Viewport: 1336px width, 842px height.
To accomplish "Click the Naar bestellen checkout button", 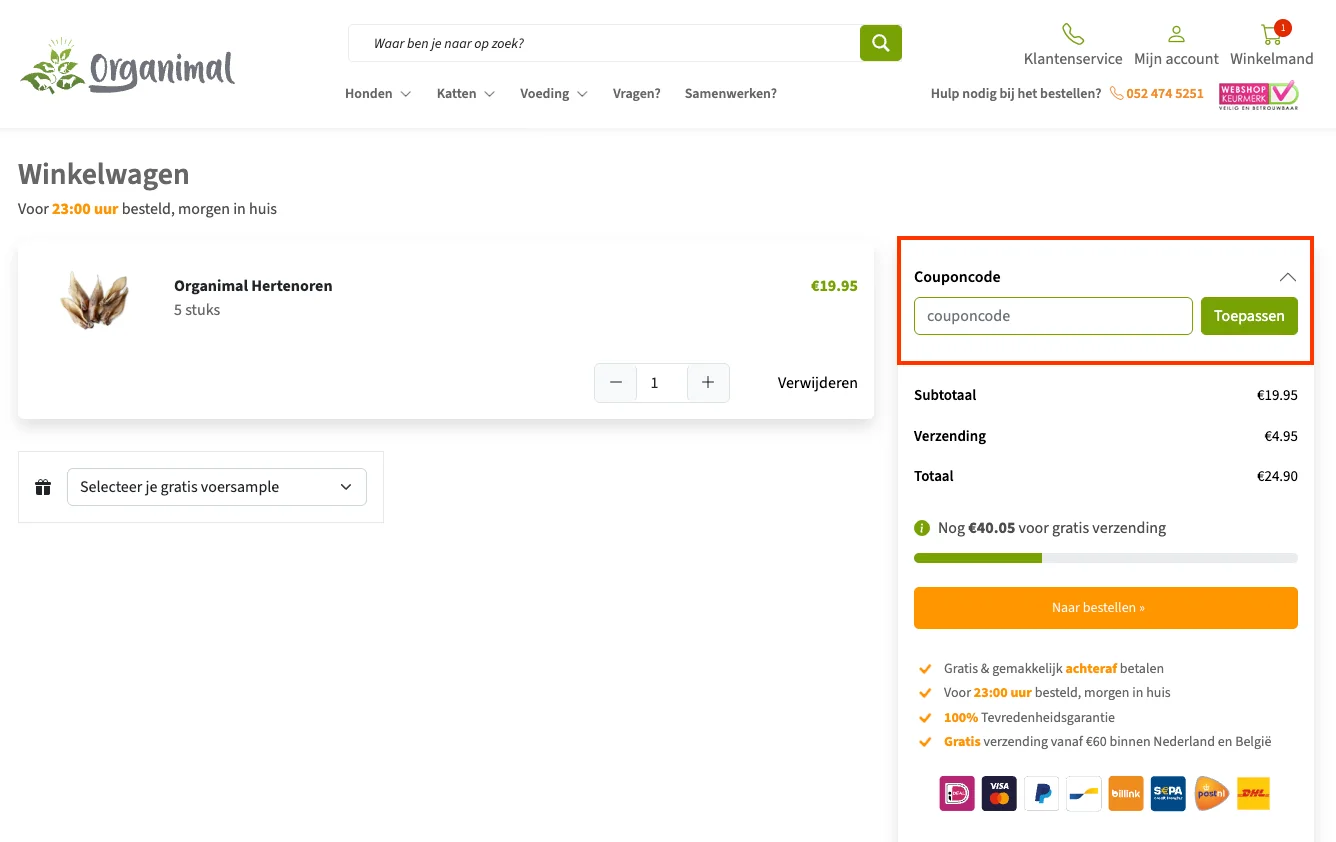I will click(1105, 608).
